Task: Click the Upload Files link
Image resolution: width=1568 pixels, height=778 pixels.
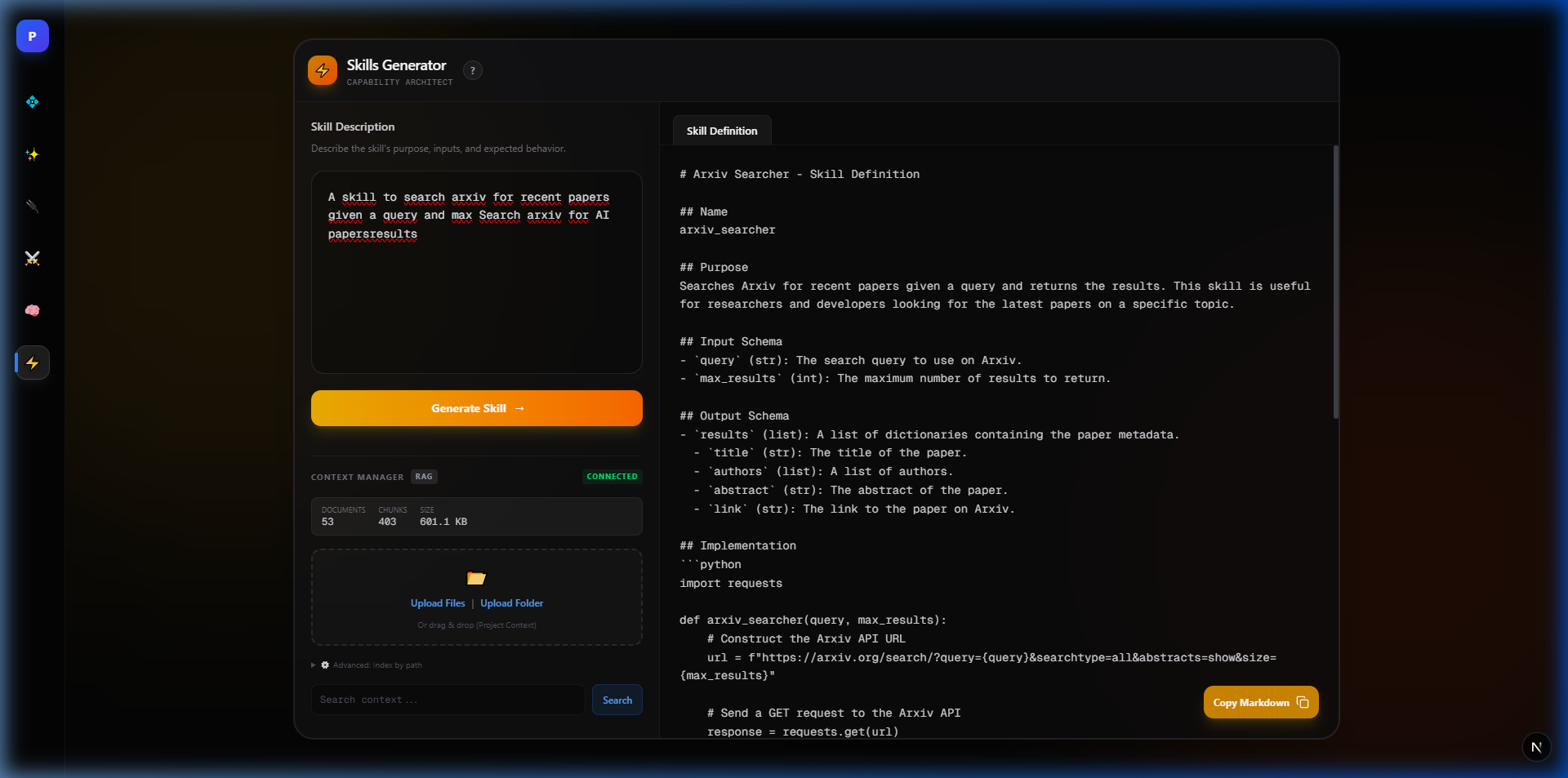Action: pyautogui.click(x=438, y=603)
